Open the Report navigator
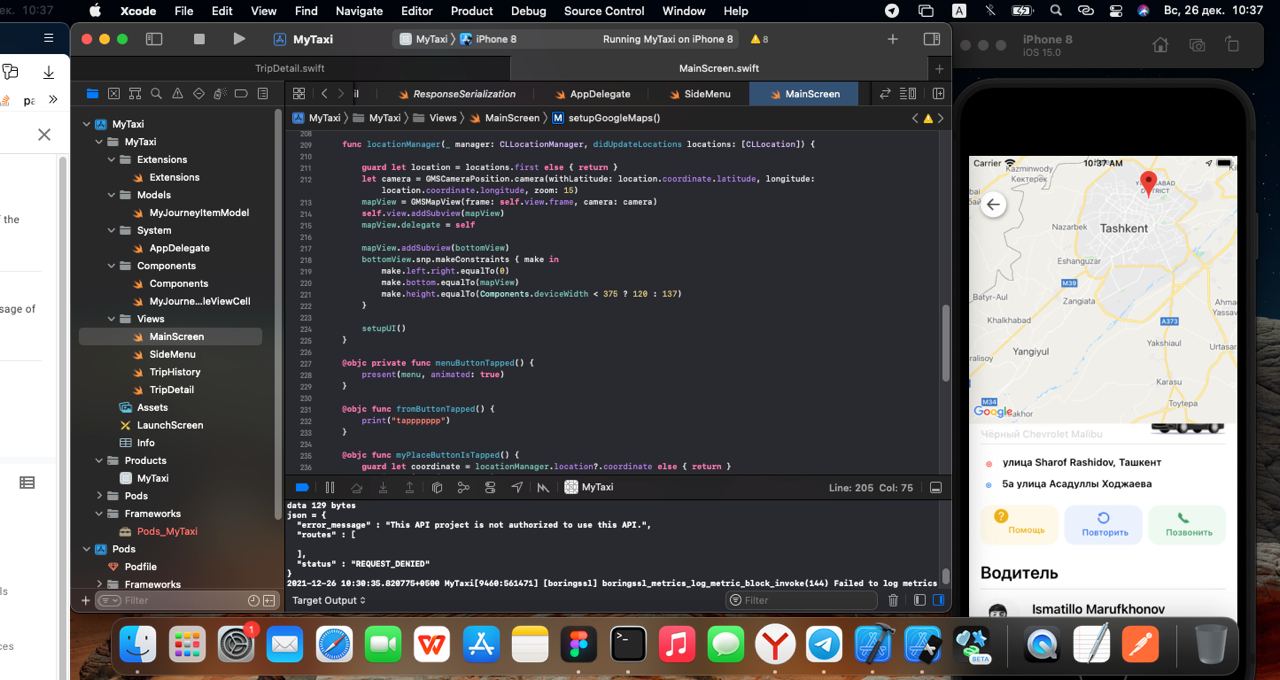The image size is (1280, 680). [x=263, y=93]
